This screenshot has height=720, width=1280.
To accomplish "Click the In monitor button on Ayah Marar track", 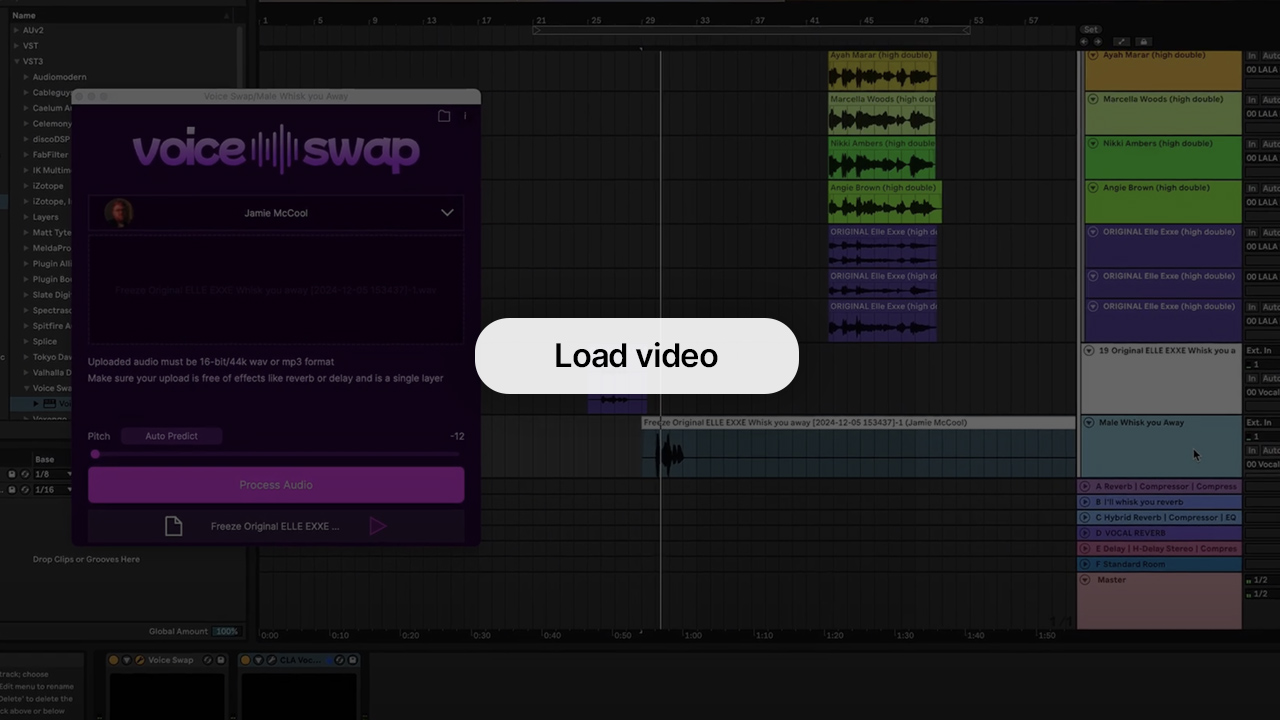I will coord(1251,56).
